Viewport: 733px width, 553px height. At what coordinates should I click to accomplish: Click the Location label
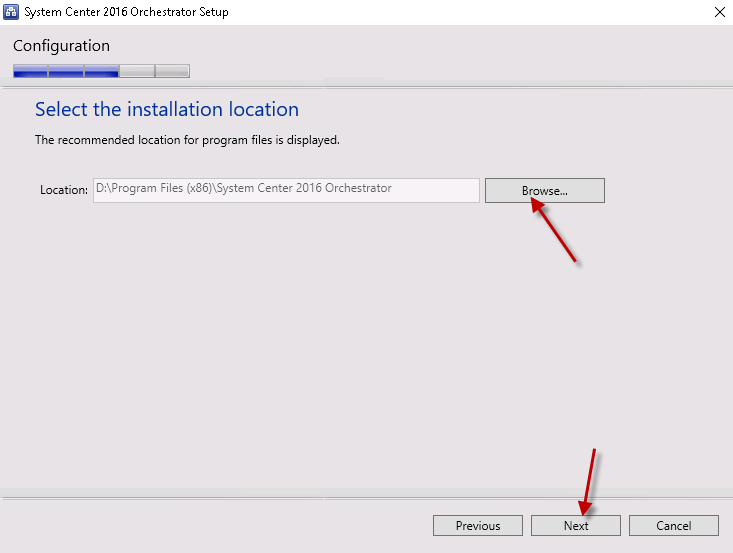click(64, 190)
